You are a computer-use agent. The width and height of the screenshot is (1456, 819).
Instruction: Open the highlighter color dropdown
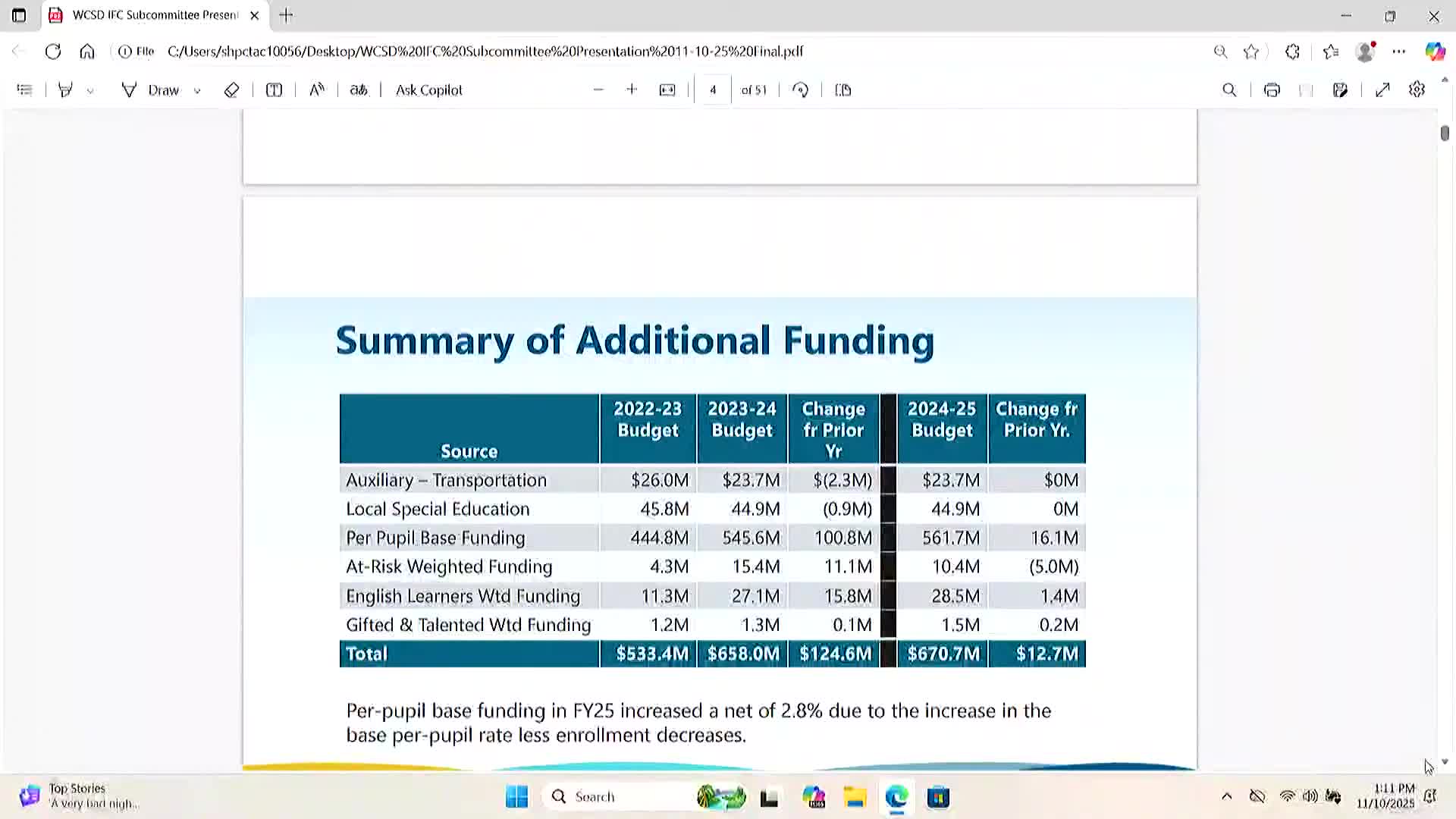[90, 89]
